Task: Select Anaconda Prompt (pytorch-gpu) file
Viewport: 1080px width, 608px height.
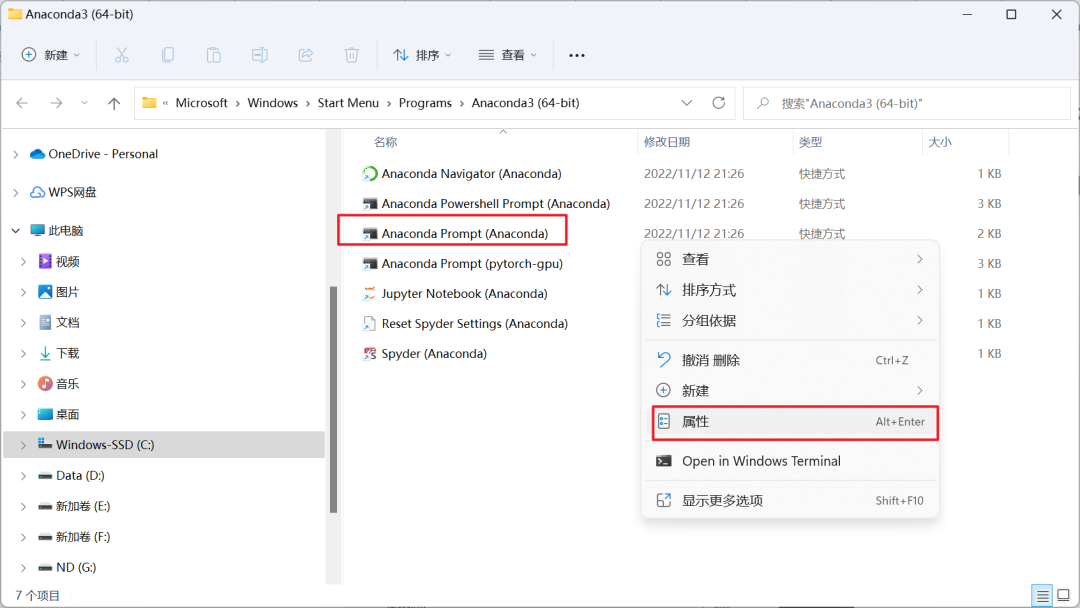Action: [472, 264]
